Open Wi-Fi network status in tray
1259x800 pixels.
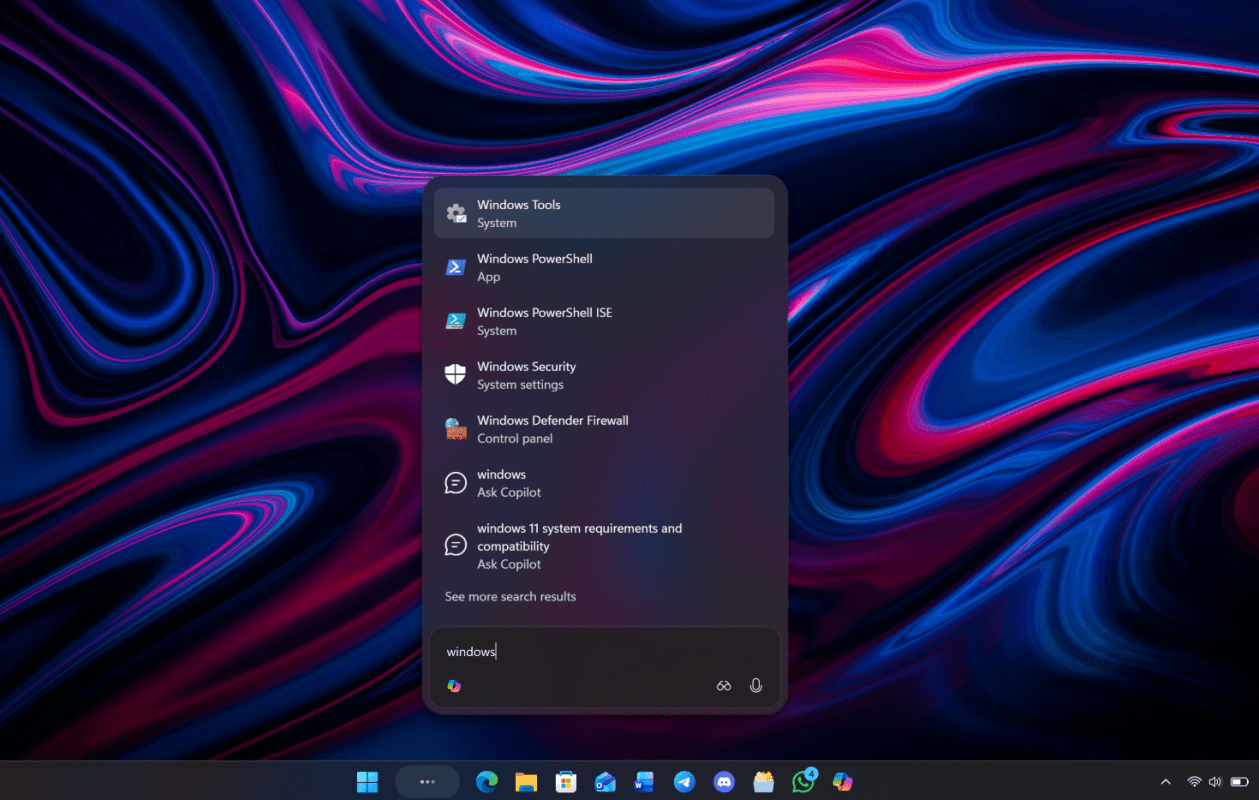(1194, 781)
